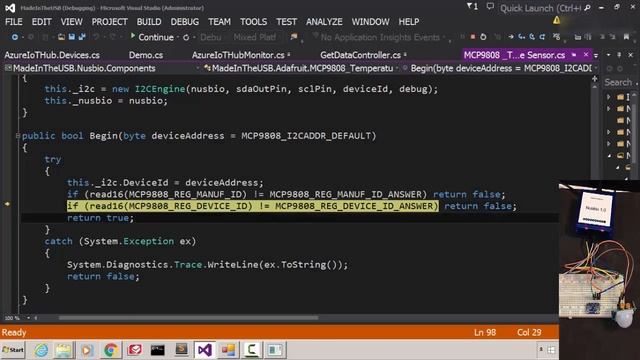Switch to the Demo.cs tab
The image size is (640, 360).
point(146,55)
